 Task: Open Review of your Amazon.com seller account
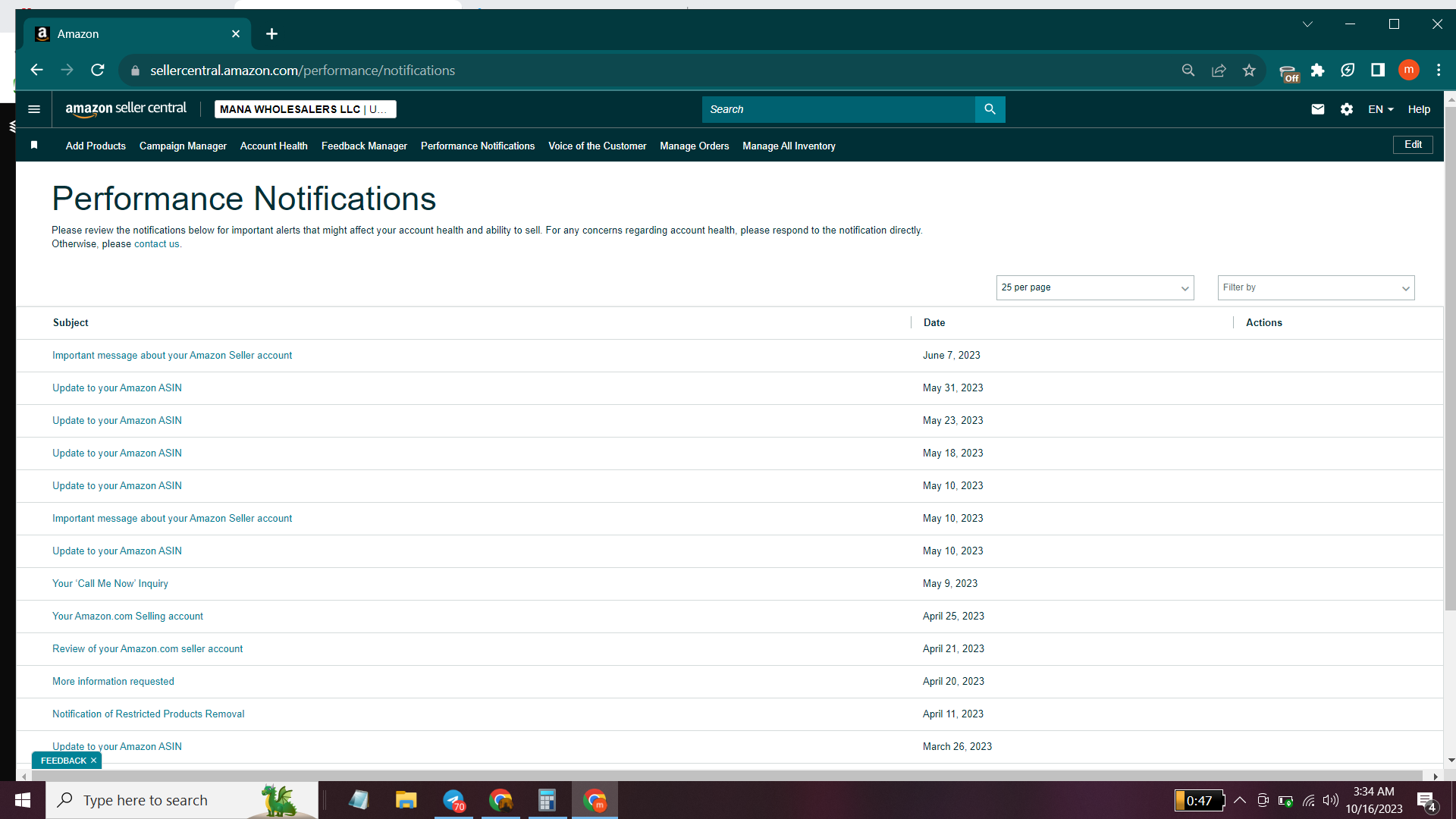pyautogui.click(x=147, y=649)
